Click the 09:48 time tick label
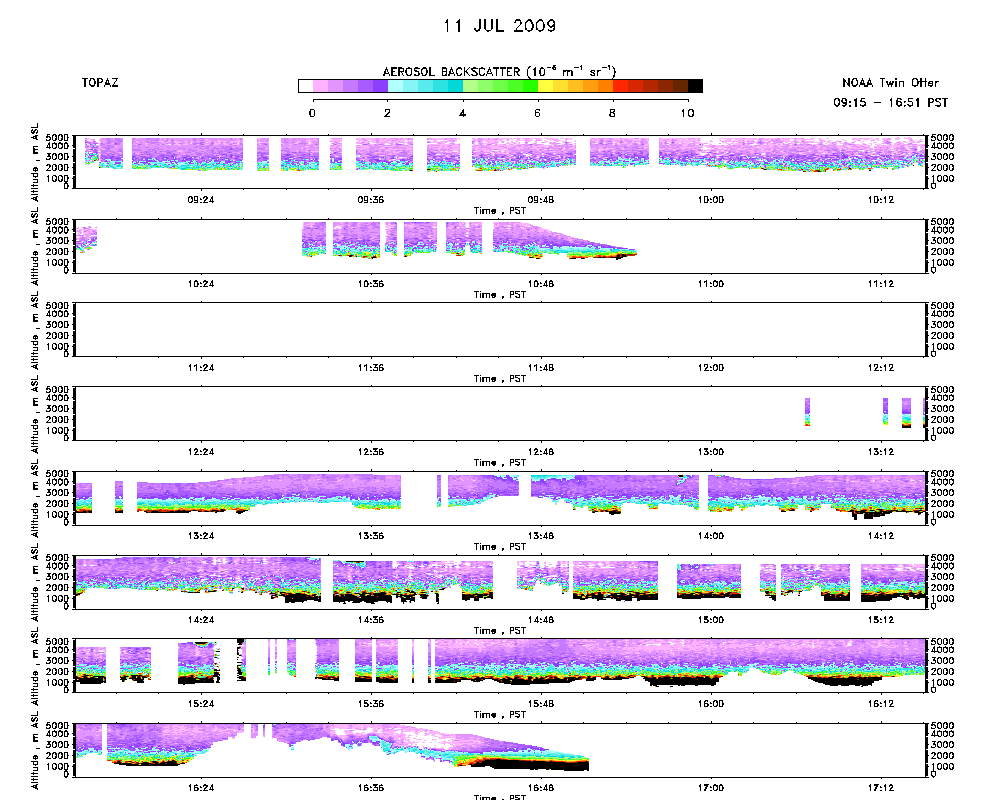 point(541,200)
